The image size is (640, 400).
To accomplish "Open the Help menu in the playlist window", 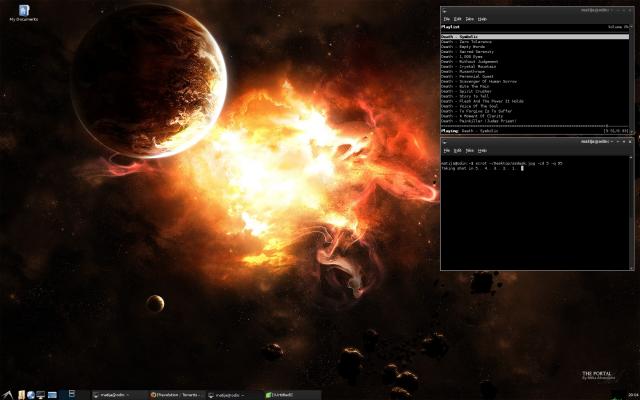I will point(482,19).
